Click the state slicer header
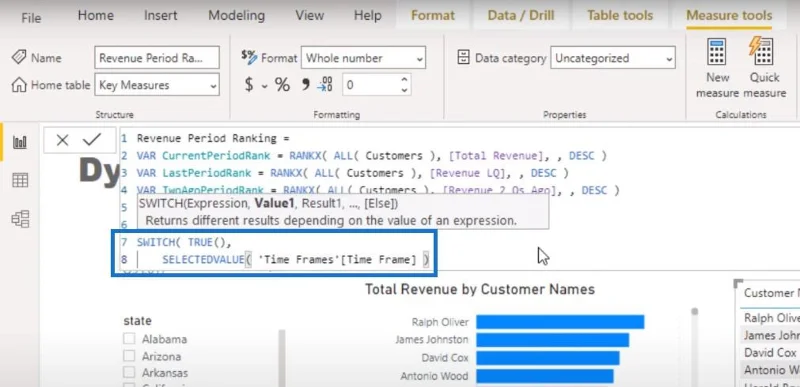Screen dimensions: 800x387 [137, 321]
